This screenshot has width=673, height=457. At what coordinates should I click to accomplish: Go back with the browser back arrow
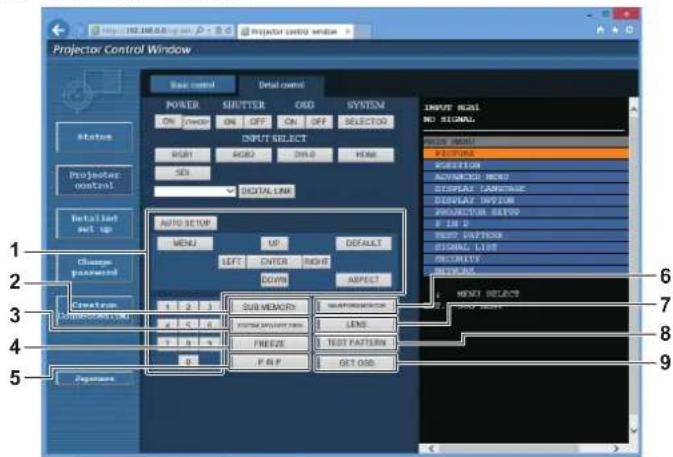click(58, 30)
